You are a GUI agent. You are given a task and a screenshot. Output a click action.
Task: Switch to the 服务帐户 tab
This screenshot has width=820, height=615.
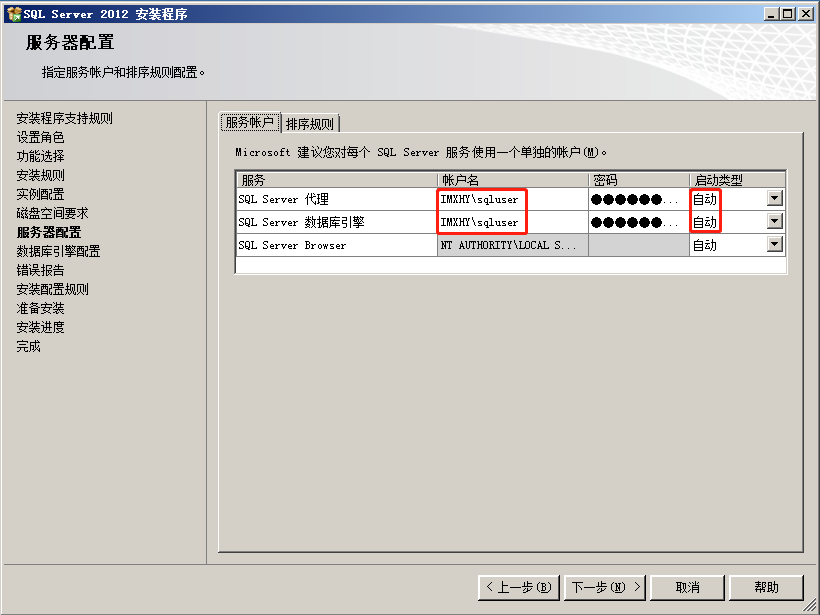coord(250,122)
